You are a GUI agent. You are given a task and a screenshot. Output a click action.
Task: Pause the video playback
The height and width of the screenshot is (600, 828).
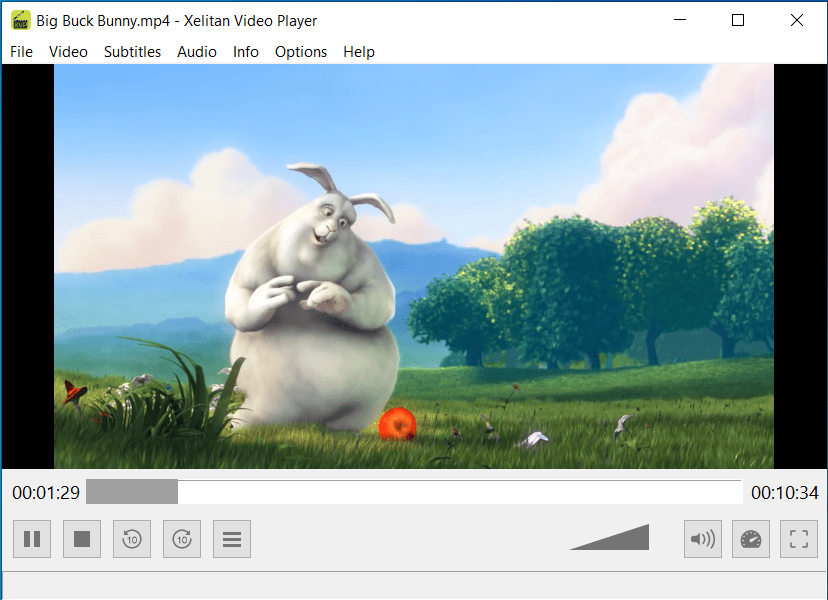pyautogui.click(x=32, y=539)
